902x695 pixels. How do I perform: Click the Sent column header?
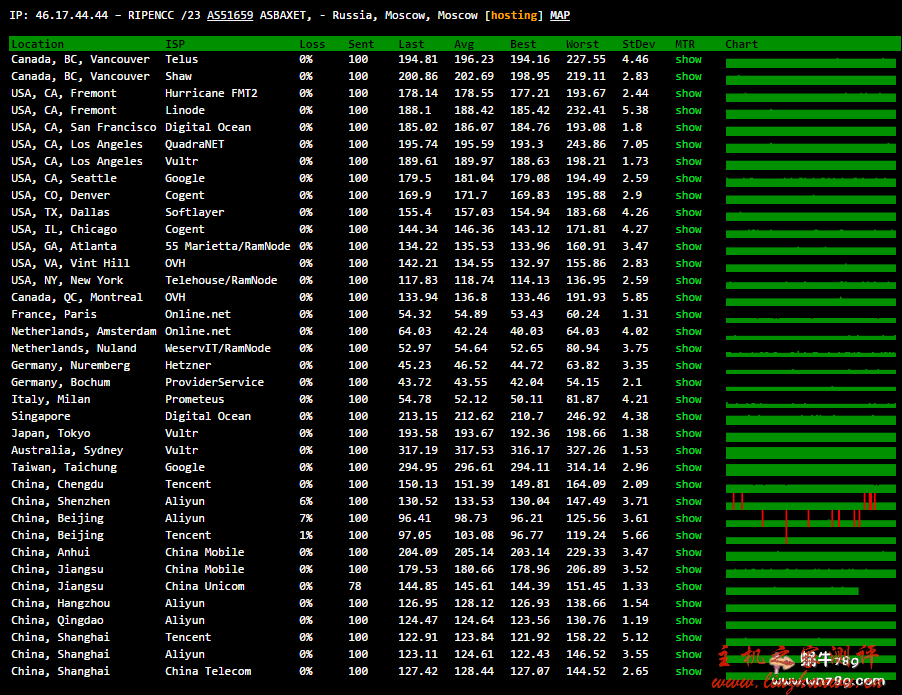coord(361,44)
